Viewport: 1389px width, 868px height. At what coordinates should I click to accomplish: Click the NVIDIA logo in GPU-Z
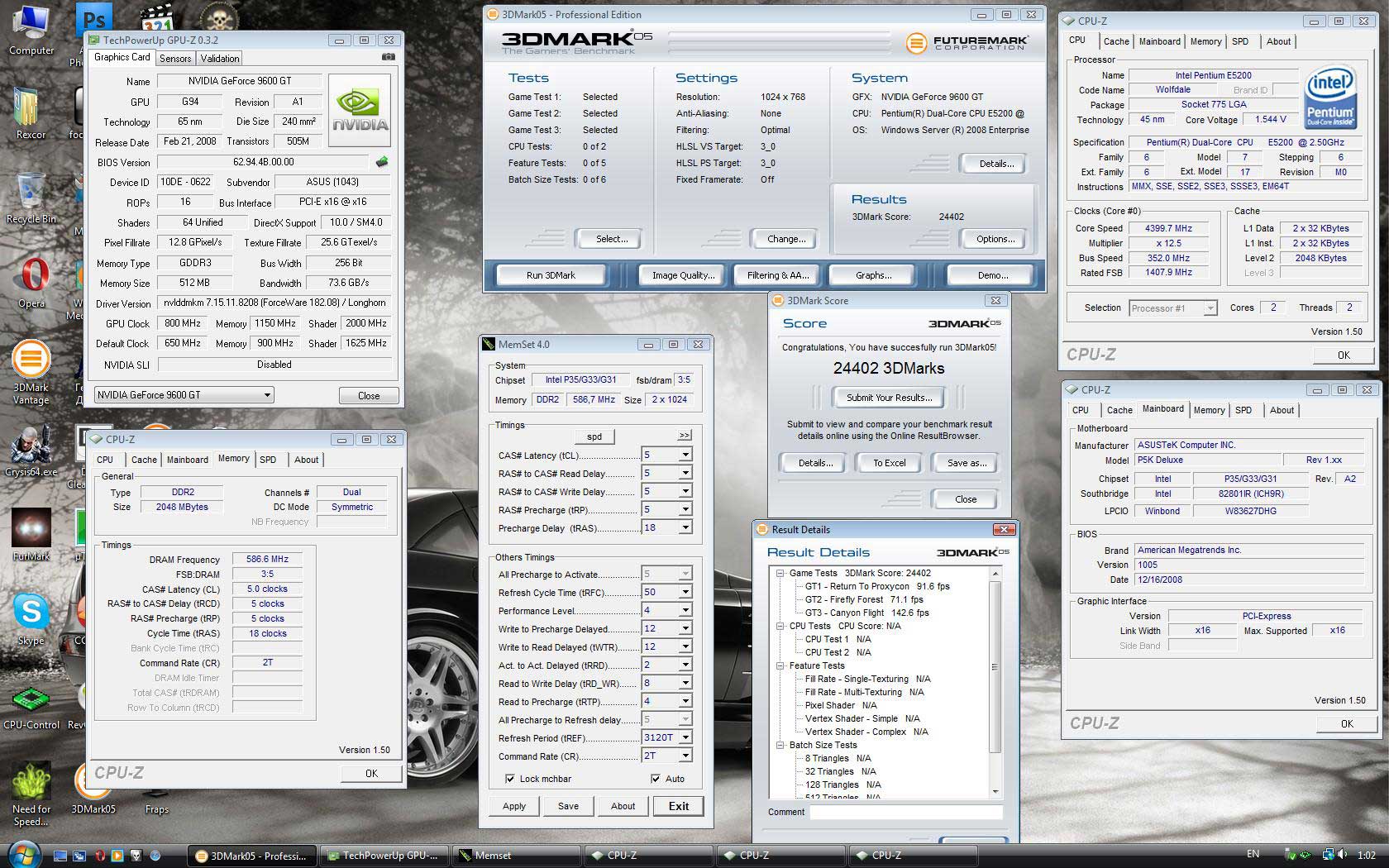coord(360,111)
